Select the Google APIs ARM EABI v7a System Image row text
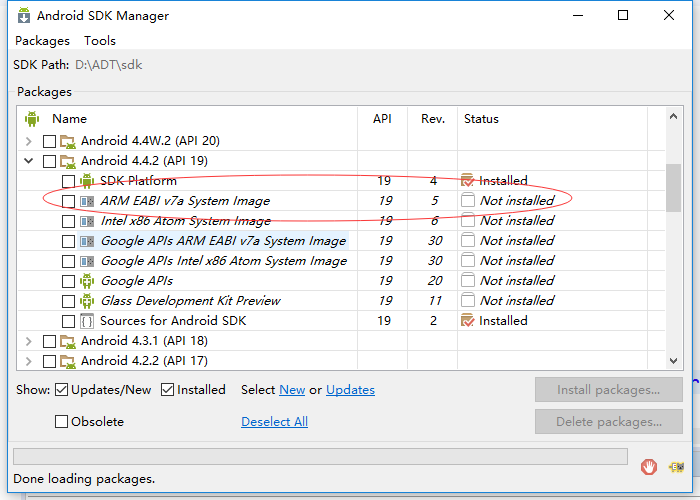Image resolution: width=700 pixels, height=500 pixels. click(x=223, y=241)
